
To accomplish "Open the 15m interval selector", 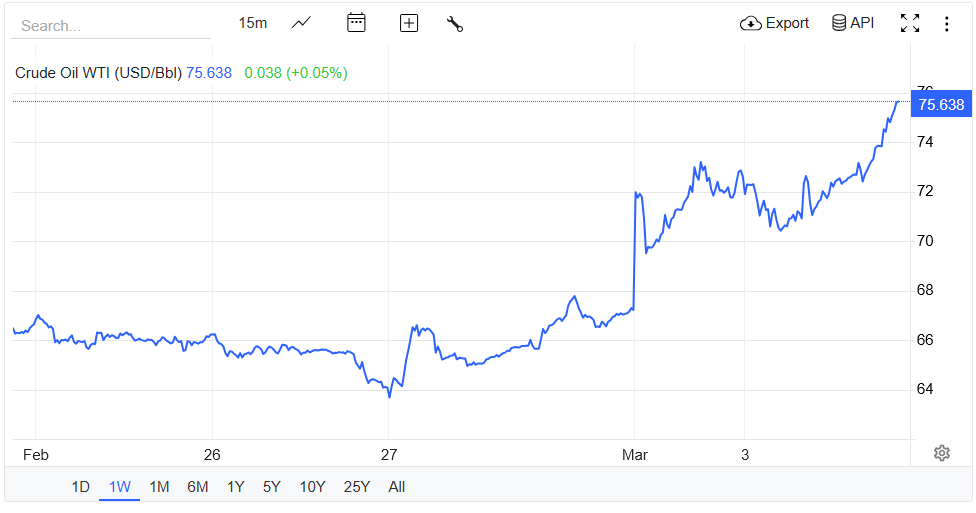I will pyautogui.click(x=253, y=24).
